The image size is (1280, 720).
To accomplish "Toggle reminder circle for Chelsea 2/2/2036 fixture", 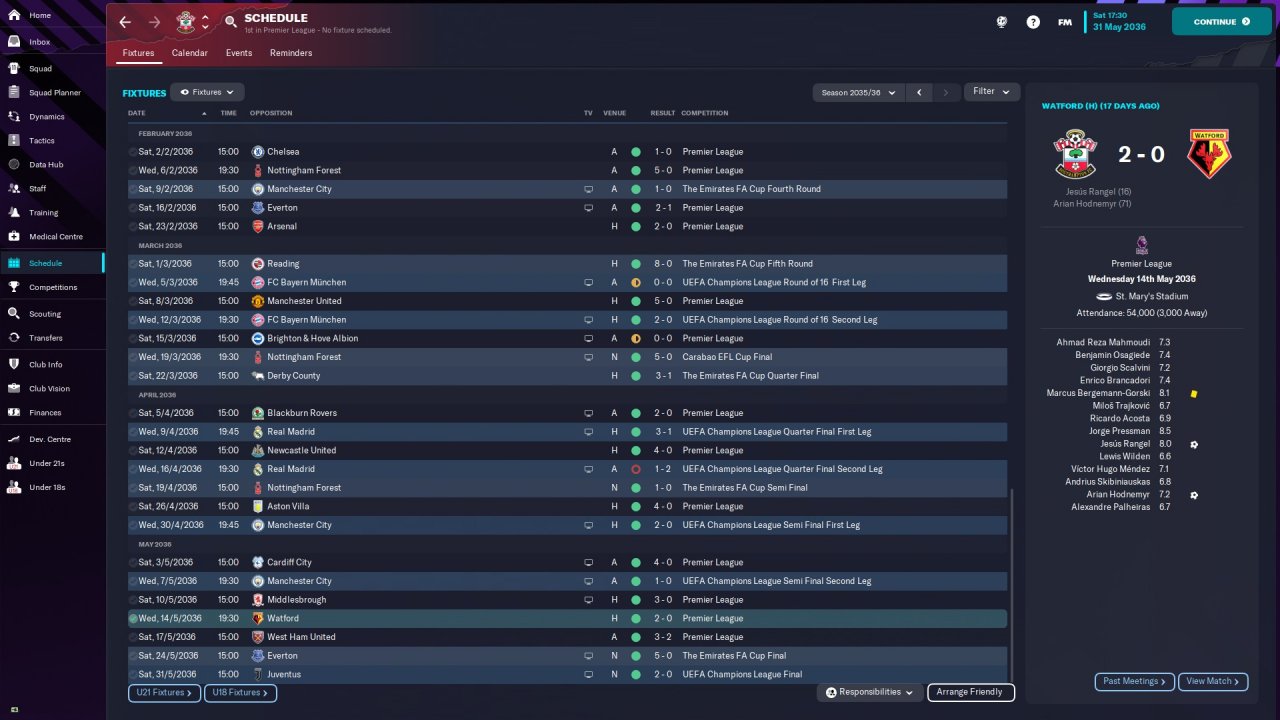I will (133, 152).
